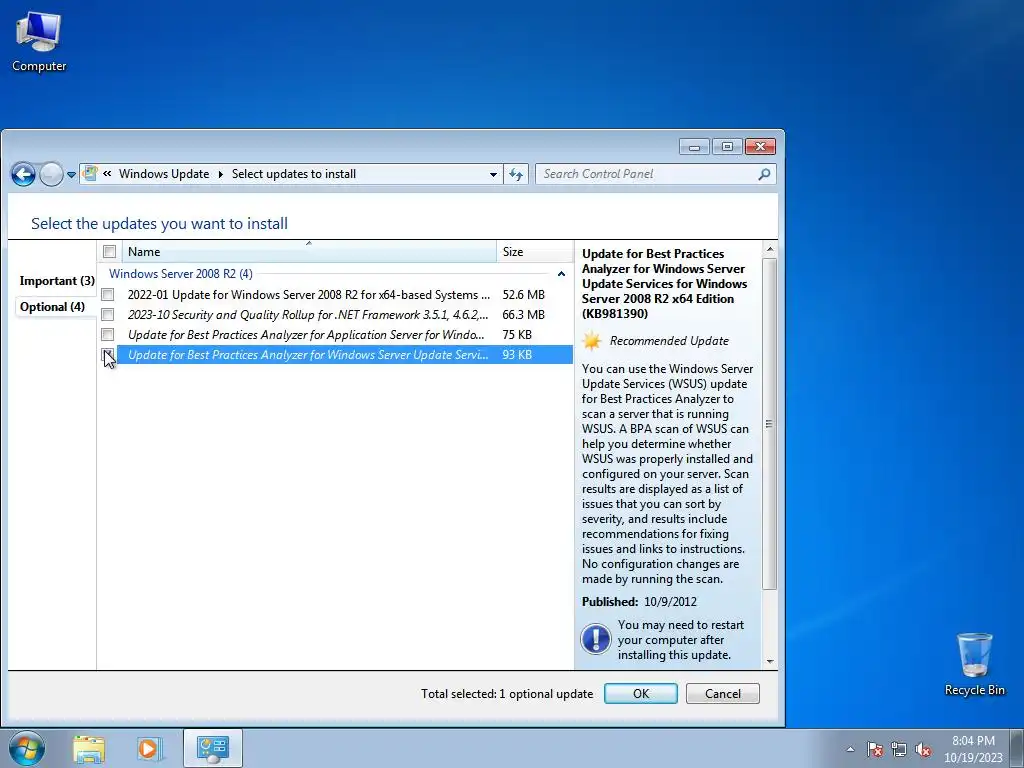Open Windows Explorer from the taskbar
Image resolution: width=1024 pixels, height=768 pixels.
point(89,749)
